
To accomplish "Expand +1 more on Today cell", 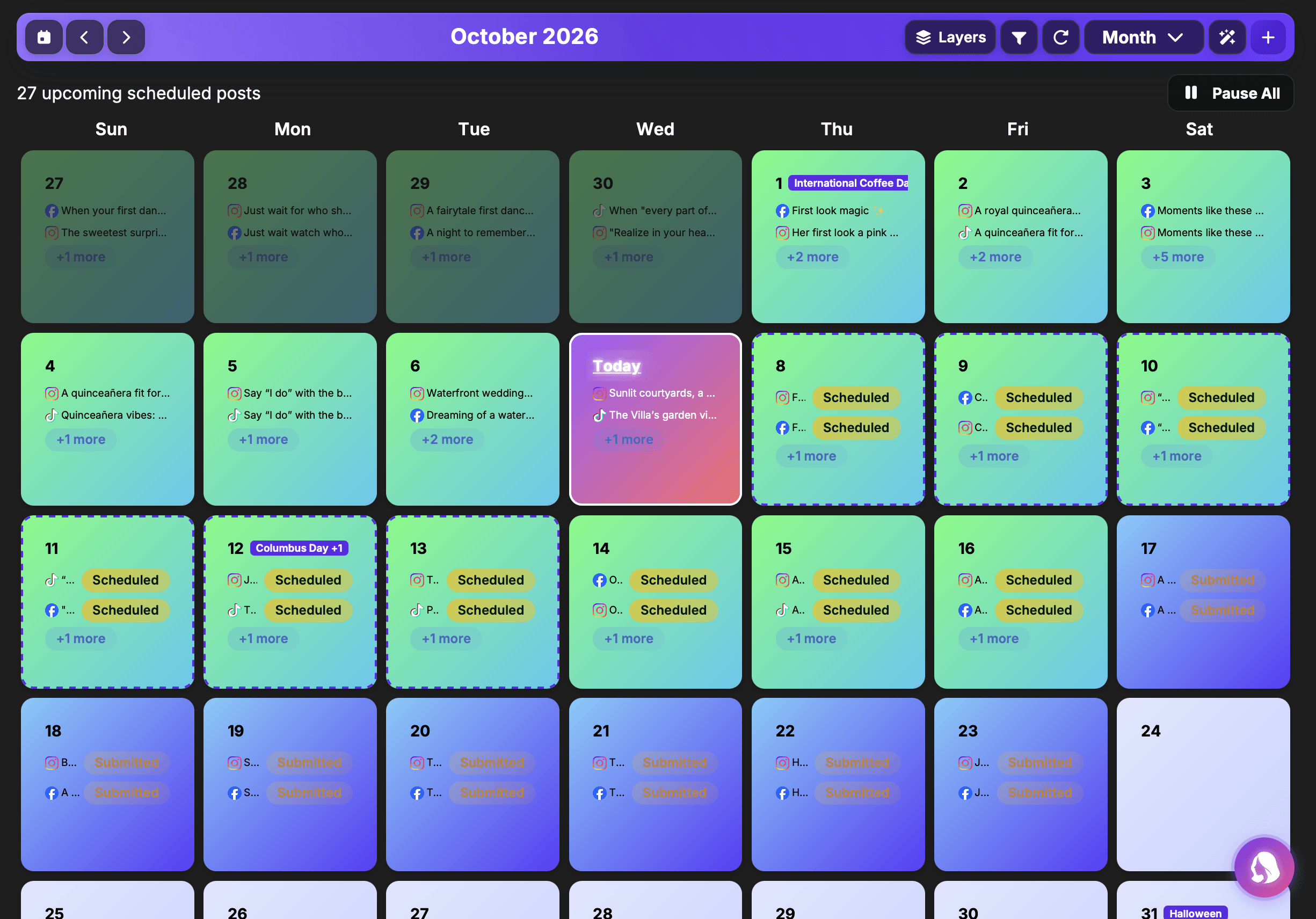I will pos(628,440).
